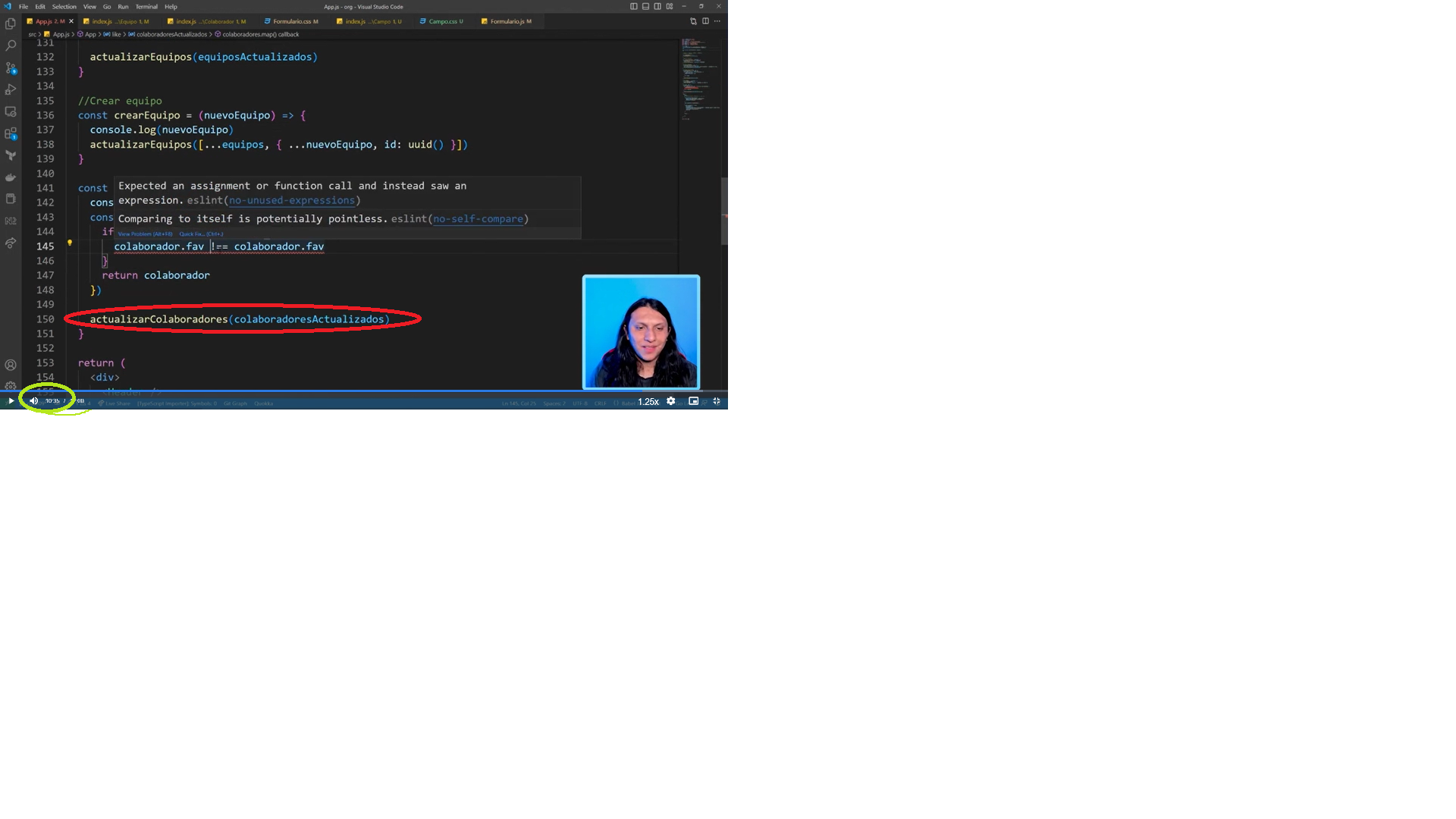Toggle primary side bar layout icon
Viewport: 1456px width, 819px height.
tap(634, 6)
